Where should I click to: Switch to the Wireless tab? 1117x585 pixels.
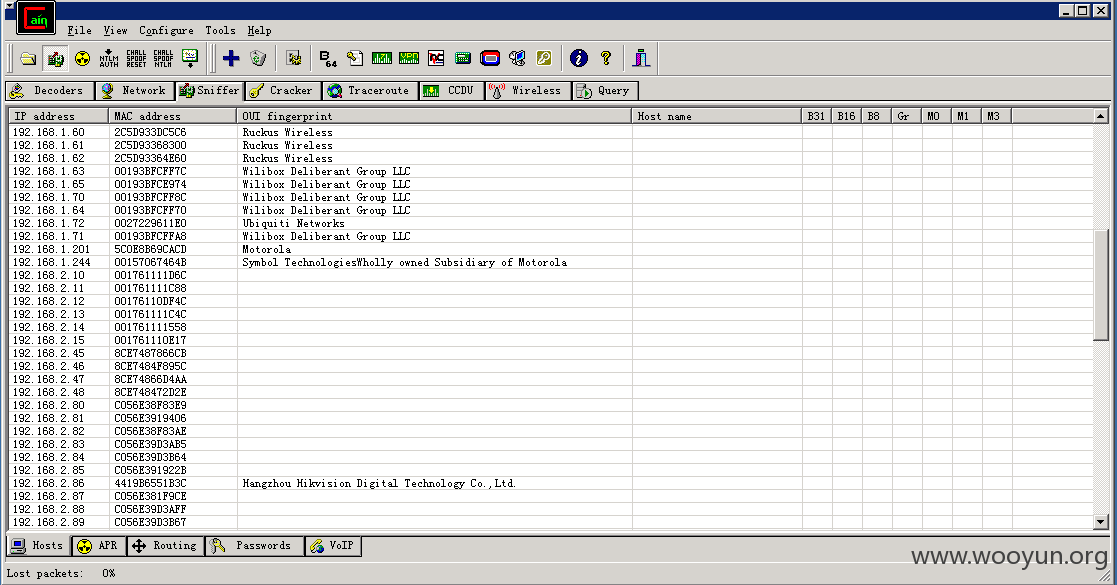point(528,90)
